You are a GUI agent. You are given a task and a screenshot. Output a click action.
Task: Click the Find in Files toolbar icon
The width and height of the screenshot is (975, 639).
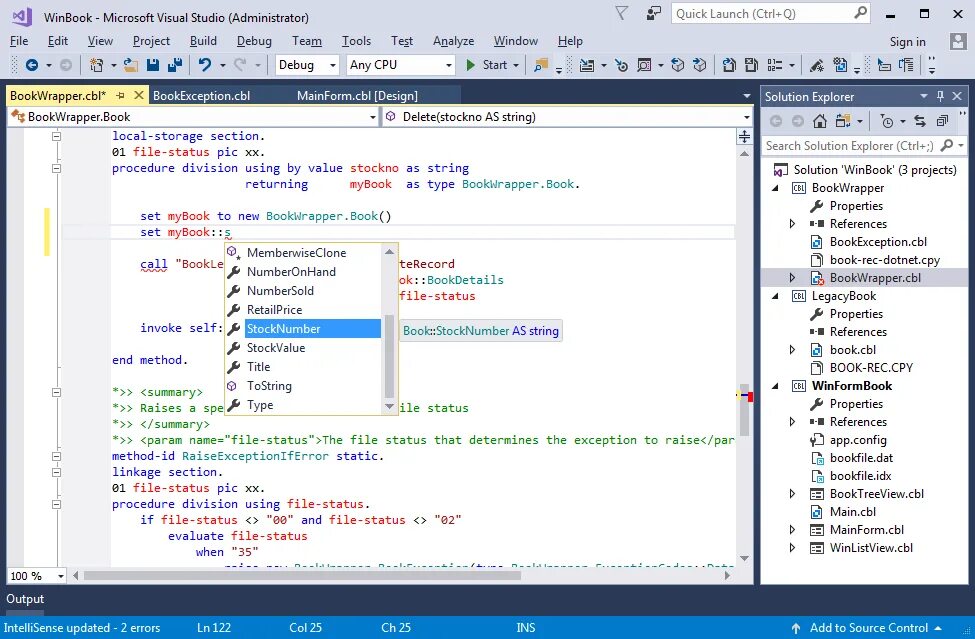point(540,65)
